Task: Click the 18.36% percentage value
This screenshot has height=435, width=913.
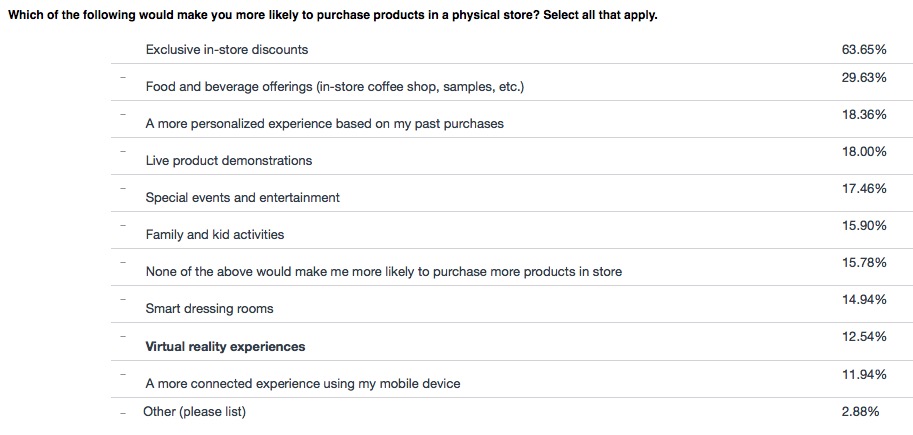Action: coord(864,115)
